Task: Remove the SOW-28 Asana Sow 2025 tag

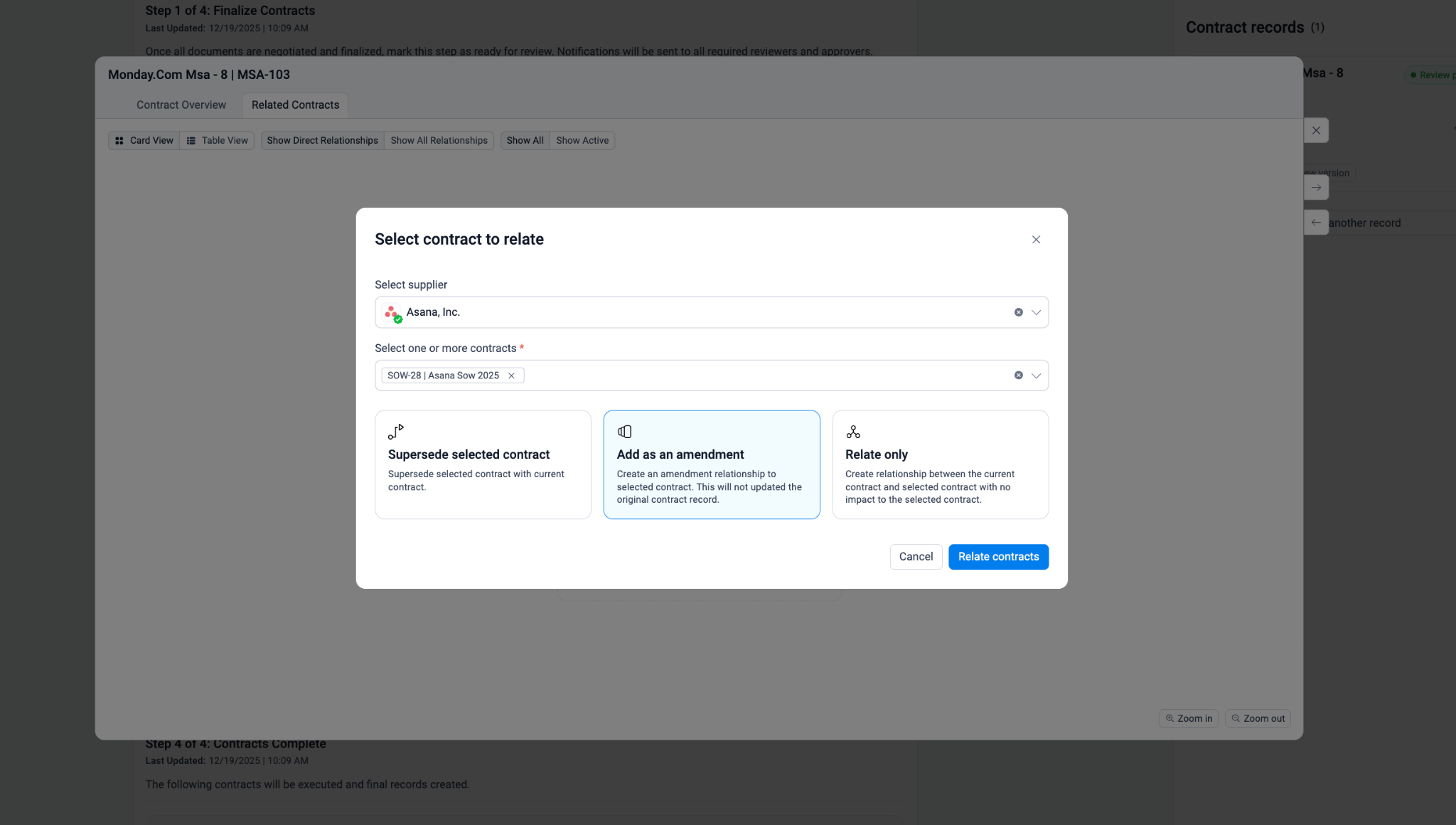Action: tap(511, 376)
